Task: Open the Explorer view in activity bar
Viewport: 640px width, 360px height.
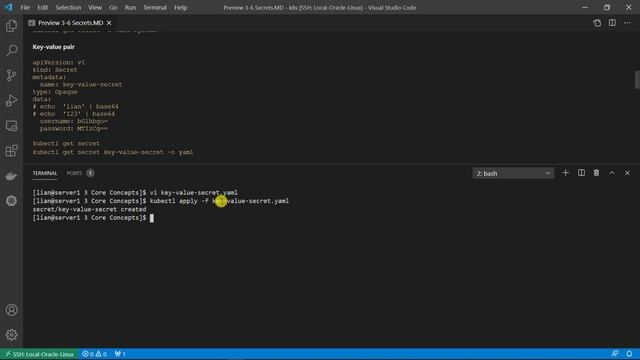Action: pyautogui.click(x=11, y=26)
